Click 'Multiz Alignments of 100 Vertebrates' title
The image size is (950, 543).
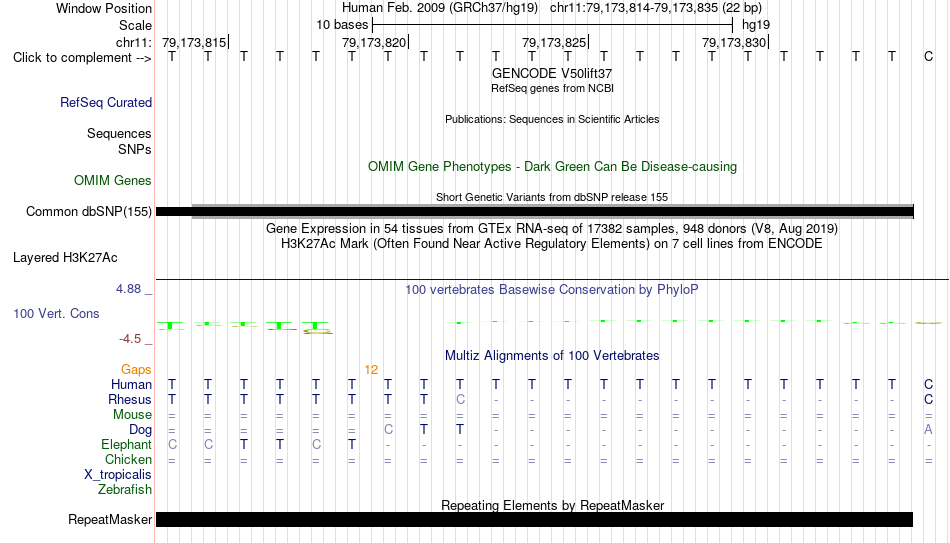click(x=552, y=356)
